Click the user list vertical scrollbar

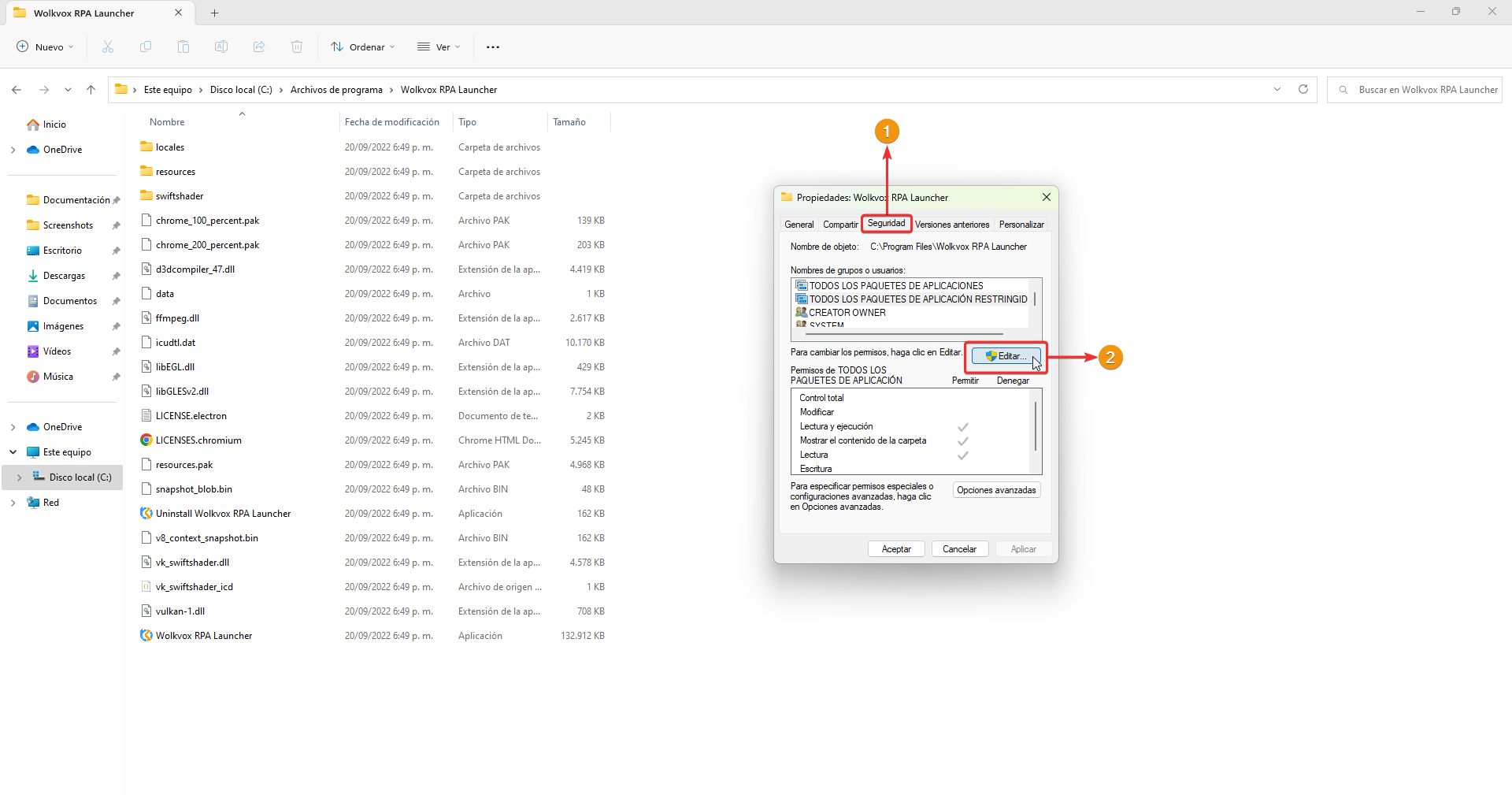point(1035,301)
